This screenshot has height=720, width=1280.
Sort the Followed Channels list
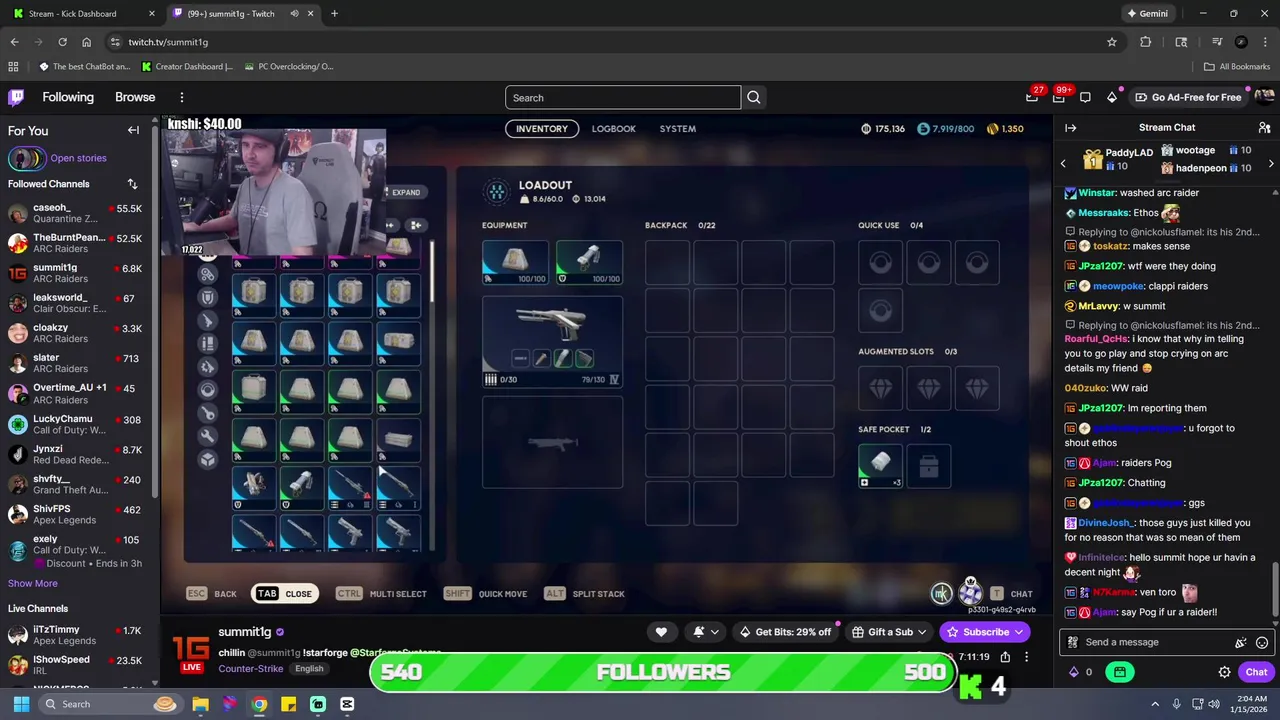[x=132, y=184]
